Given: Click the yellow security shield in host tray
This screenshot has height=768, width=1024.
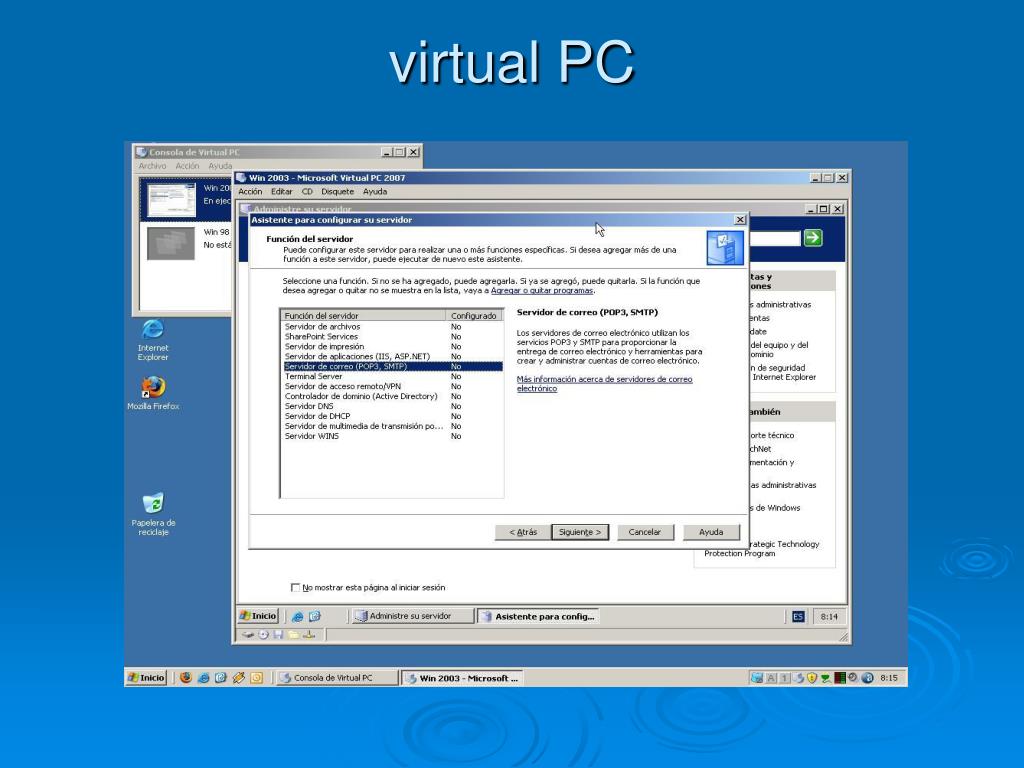Looking at the screenshot, I should tap(812, 678).
